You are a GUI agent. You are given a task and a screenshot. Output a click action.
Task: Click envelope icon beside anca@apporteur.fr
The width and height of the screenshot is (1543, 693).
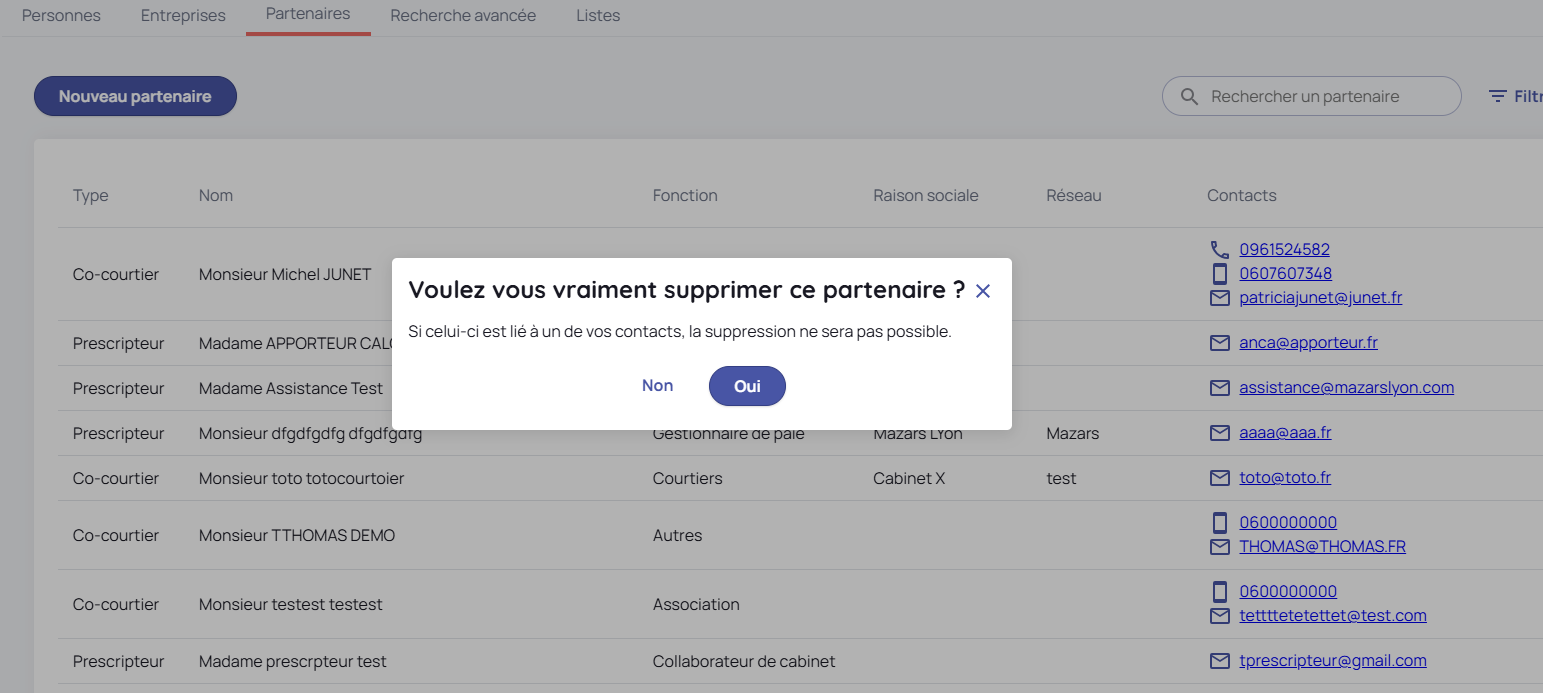[1219, 343]
